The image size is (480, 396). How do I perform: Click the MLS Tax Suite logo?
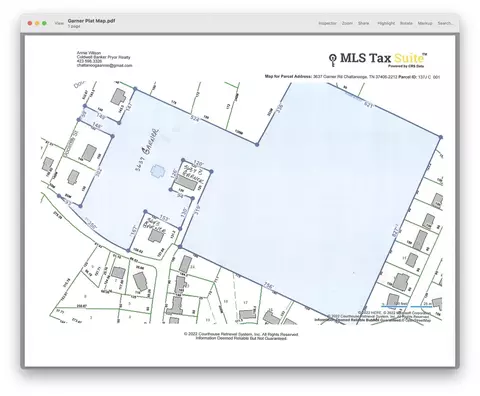378,59
